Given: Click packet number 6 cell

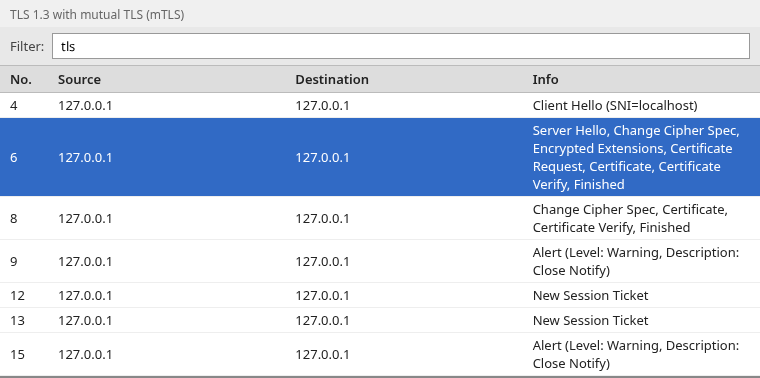Looking at the screenshot, I should 14,158.
